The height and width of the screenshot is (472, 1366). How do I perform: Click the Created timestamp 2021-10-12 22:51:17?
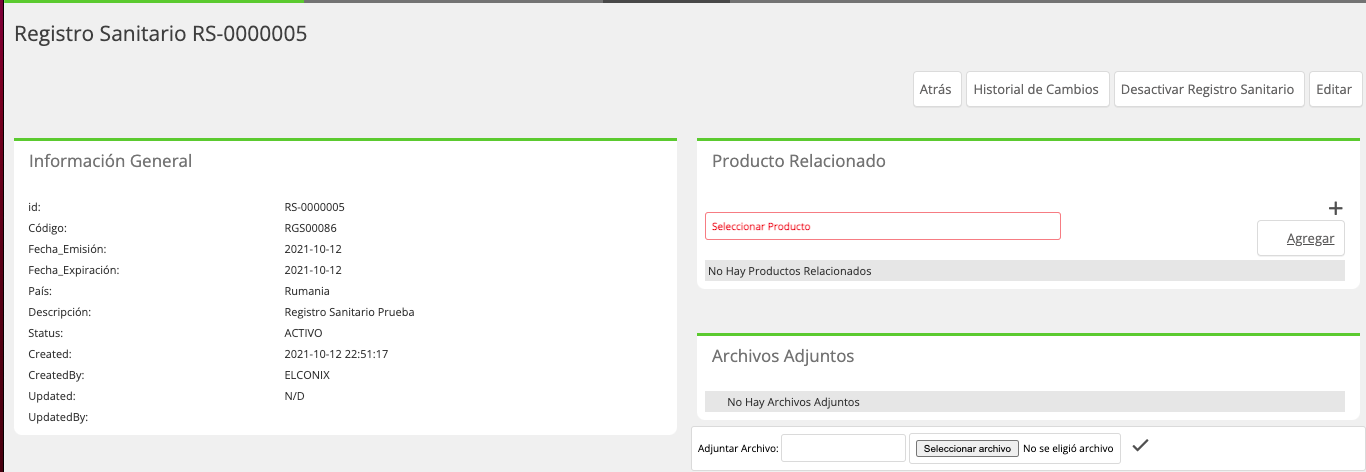336,354
